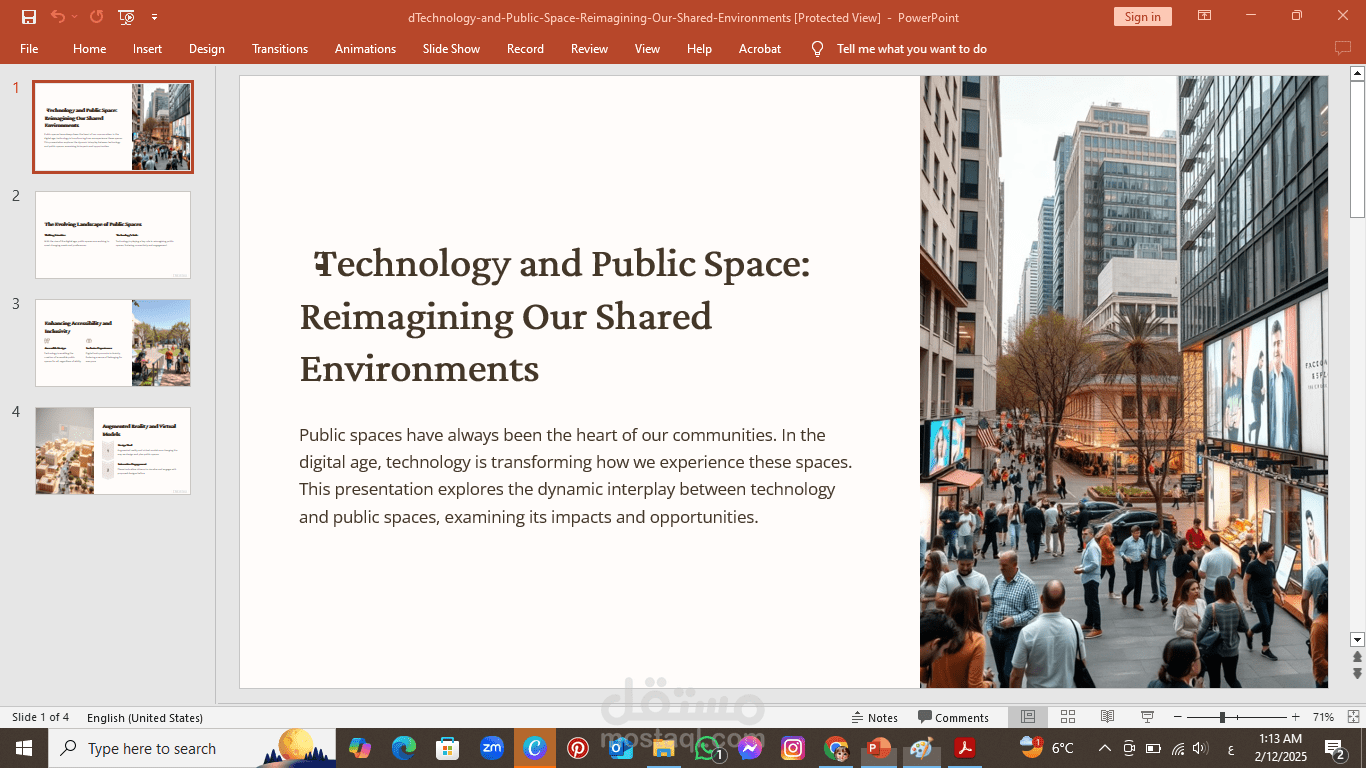
Task: Select slide 1 thumbnail
Action: click(113, 127)
